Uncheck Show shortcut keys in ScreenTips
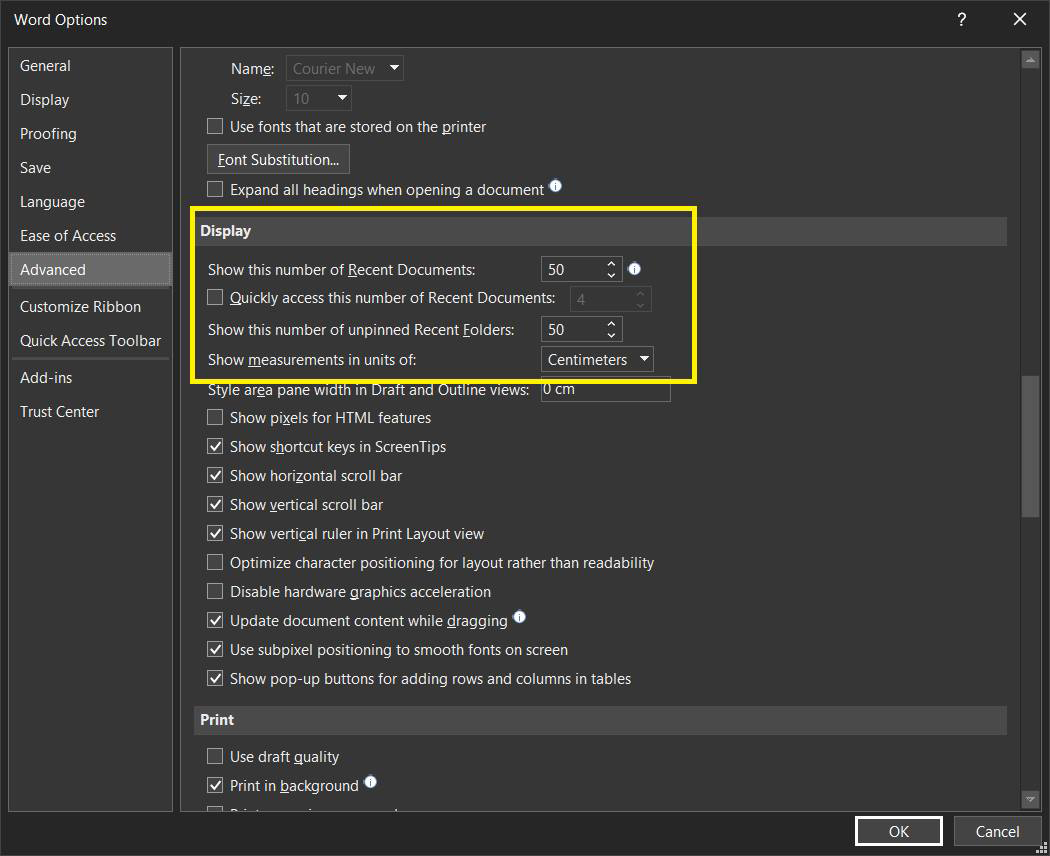Screen dimensions: 1050x856 point(215,447)
